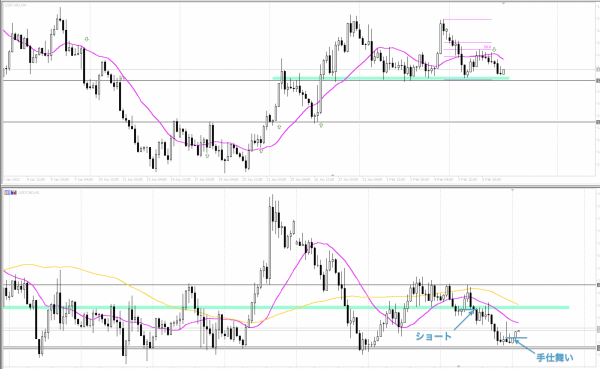Click the current price label on the upper price axis
600x369 pixels.
coord(598,69)
